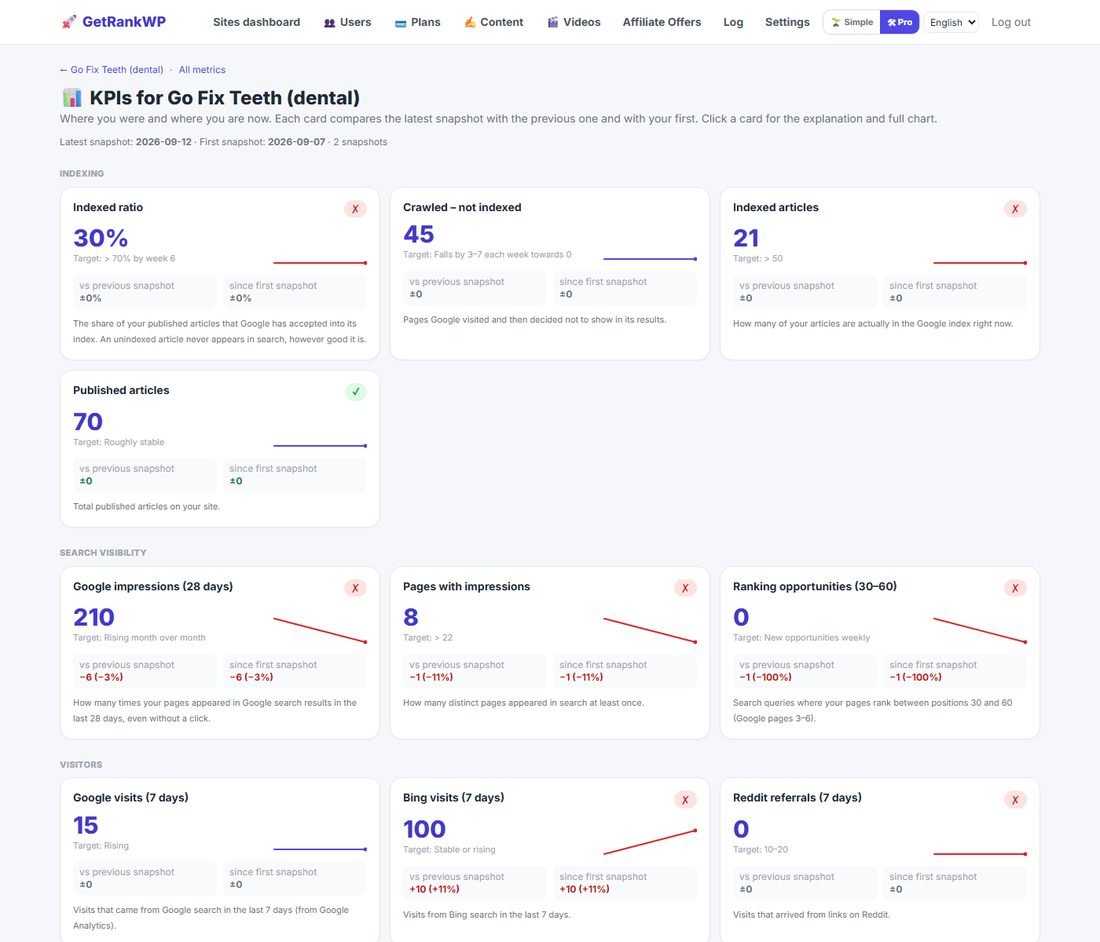Click the 70 Published articles value
Screen dimensions: 1100x942
88,422
